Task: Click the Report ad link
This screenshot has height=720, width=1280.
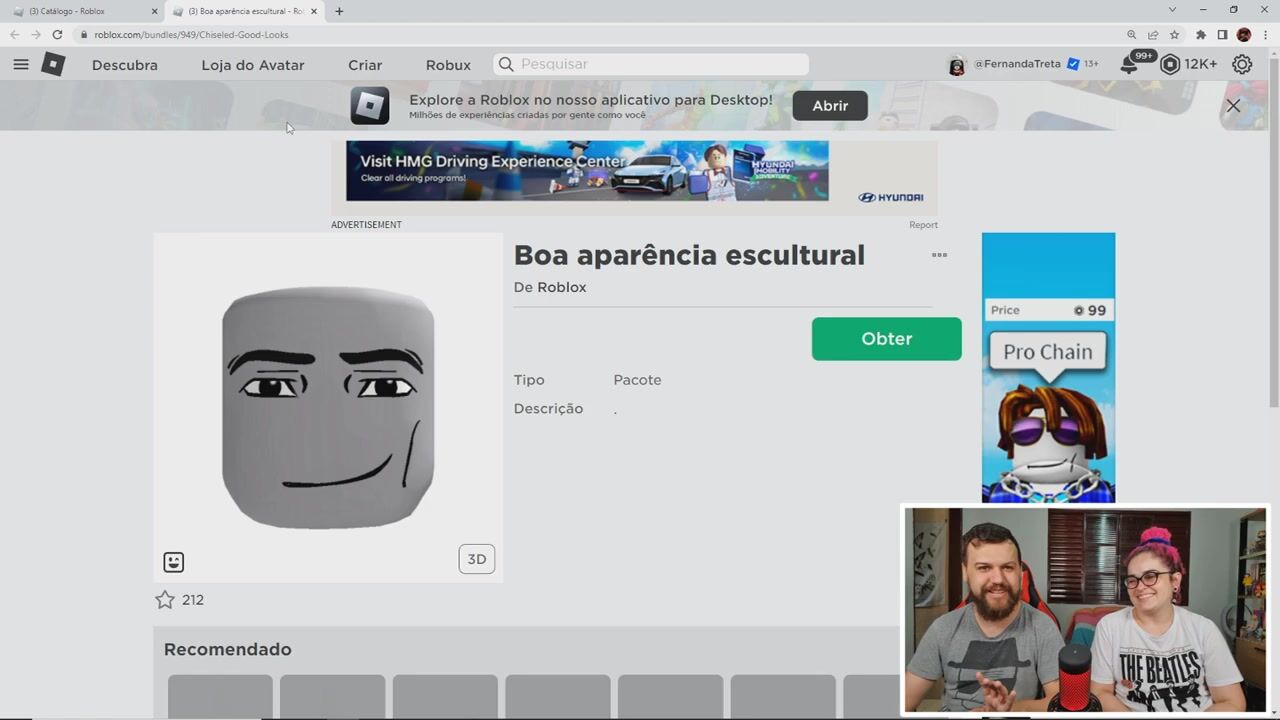Action: [x=923, y=225]
